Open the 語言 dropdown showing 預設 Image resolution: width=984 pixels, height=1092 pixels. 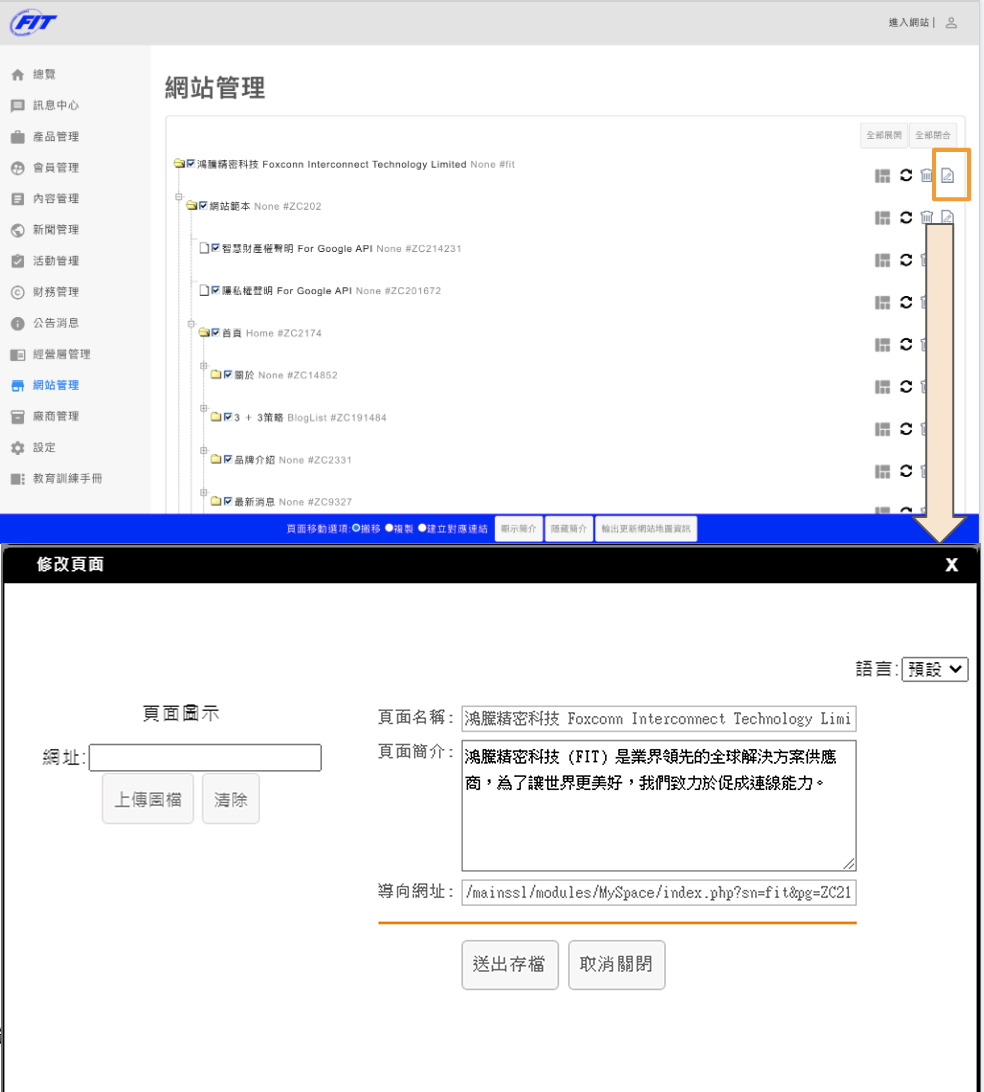pos(935,669)
